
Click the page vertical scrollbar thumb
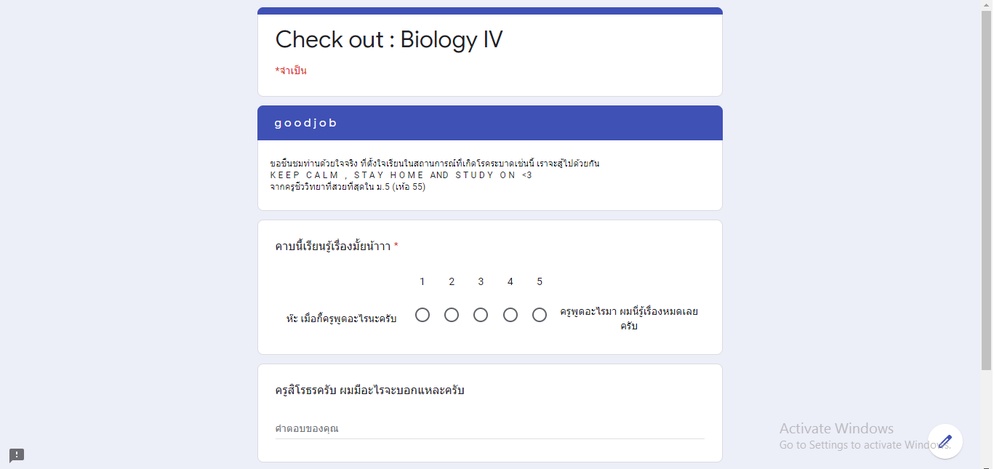pos(986,190)
